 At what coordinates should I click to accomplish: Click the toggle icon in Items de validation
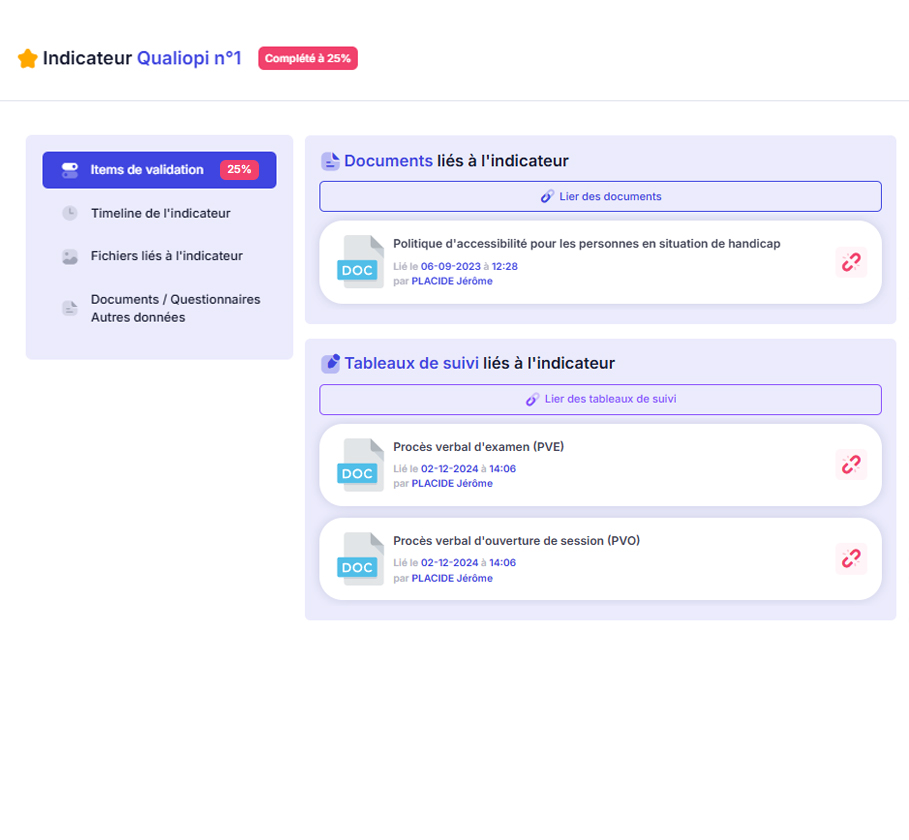[x=70, y=170]
